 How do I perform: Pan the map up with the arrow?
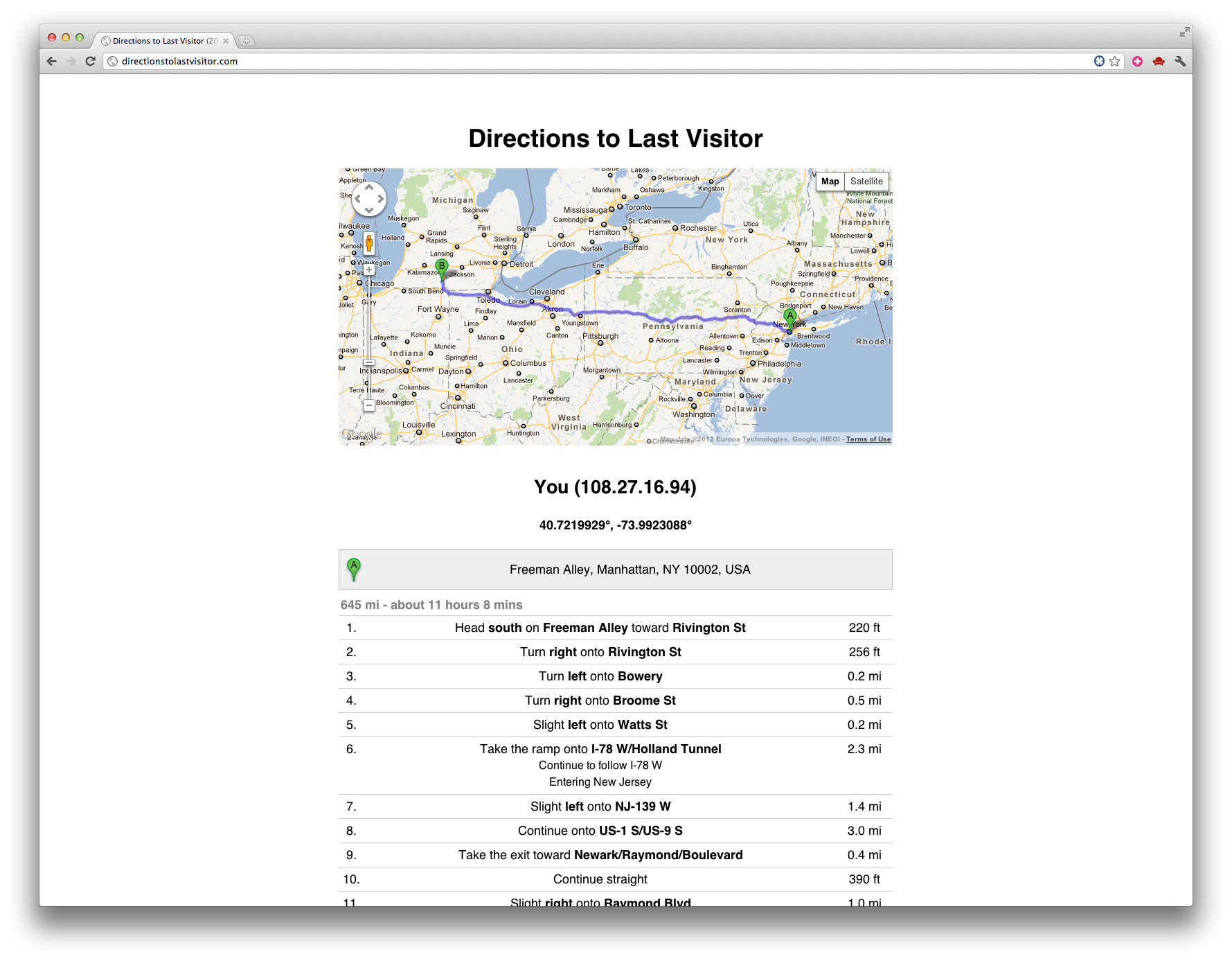369,187
